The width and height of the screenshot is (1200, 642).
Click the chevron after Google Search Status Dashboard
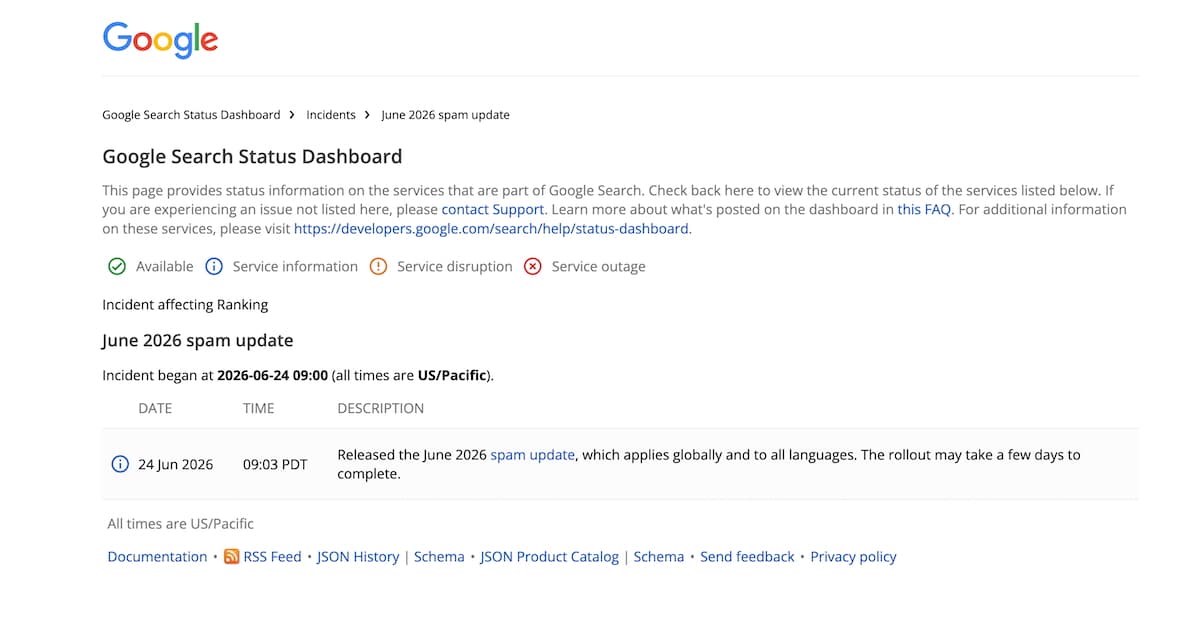click(x=292, y=115)
